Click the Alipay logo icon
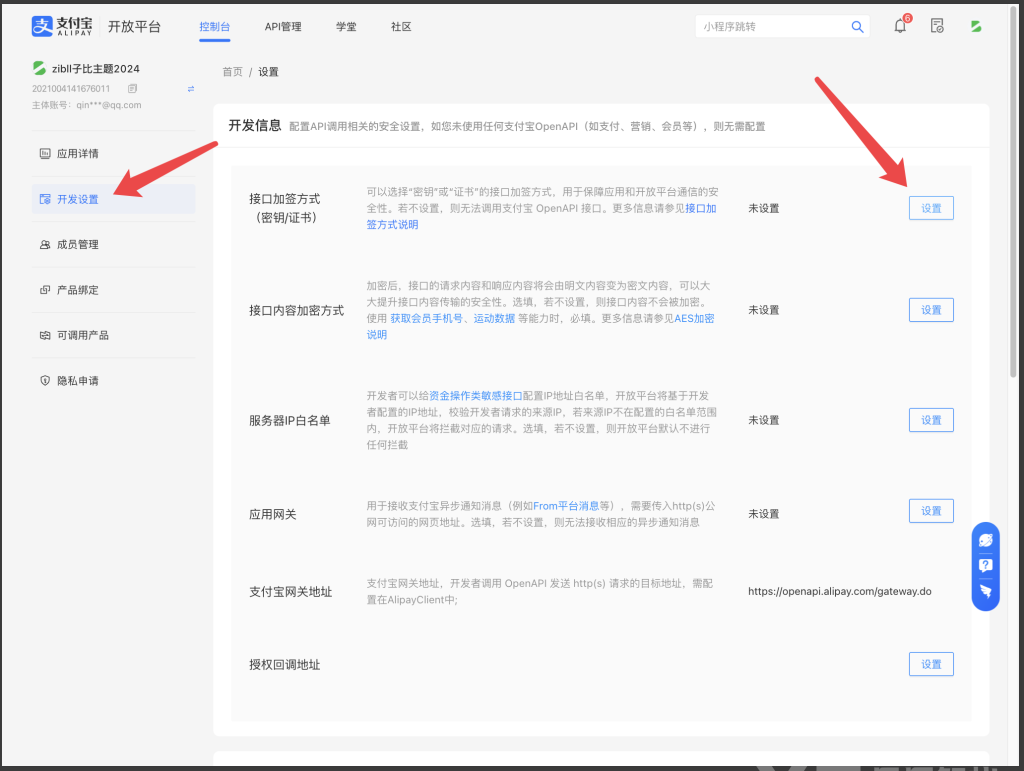Screen dimensions: 1024x771 coord(42,26)
